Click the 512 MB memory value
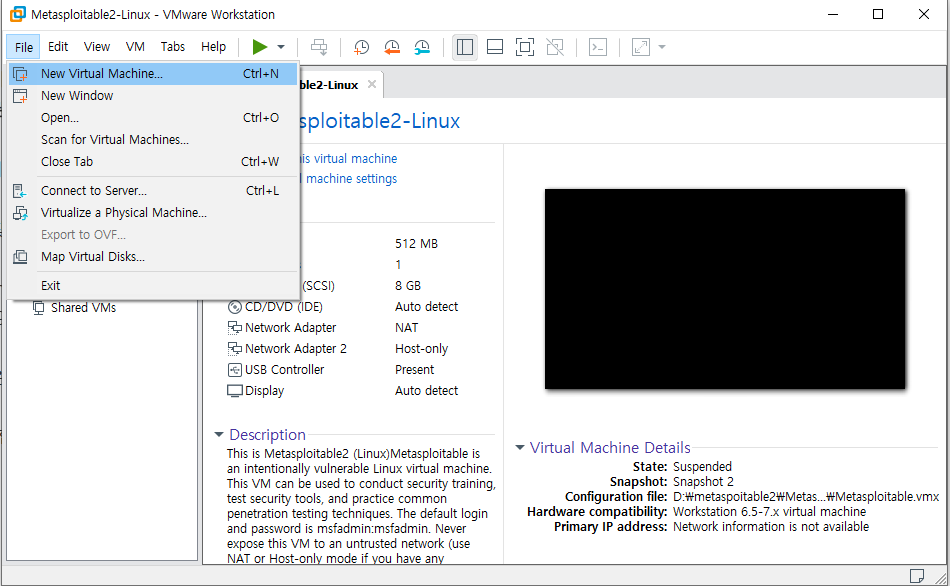 point(416,244)
